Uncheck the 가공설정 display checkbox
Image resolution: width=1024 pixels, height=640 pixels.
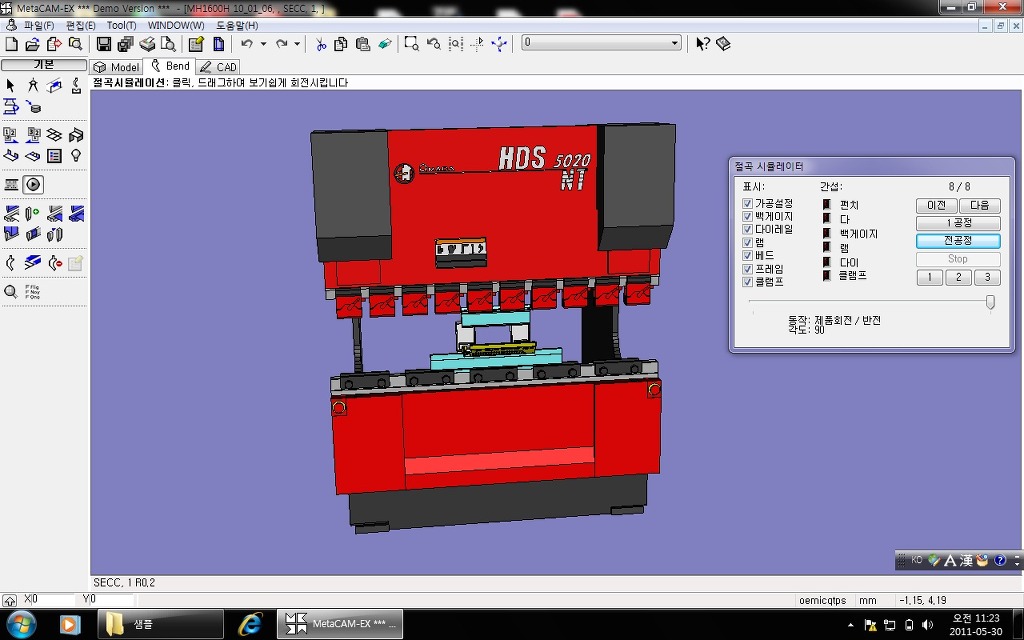coord(748,204)
